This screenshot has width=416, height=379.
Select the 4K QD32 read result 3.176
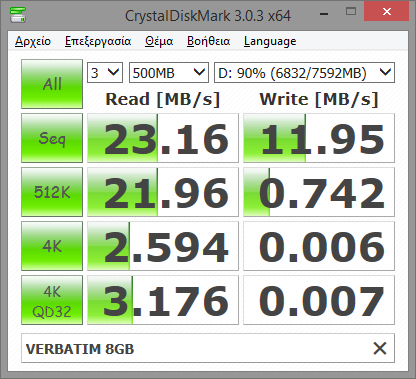coord(163,300)
